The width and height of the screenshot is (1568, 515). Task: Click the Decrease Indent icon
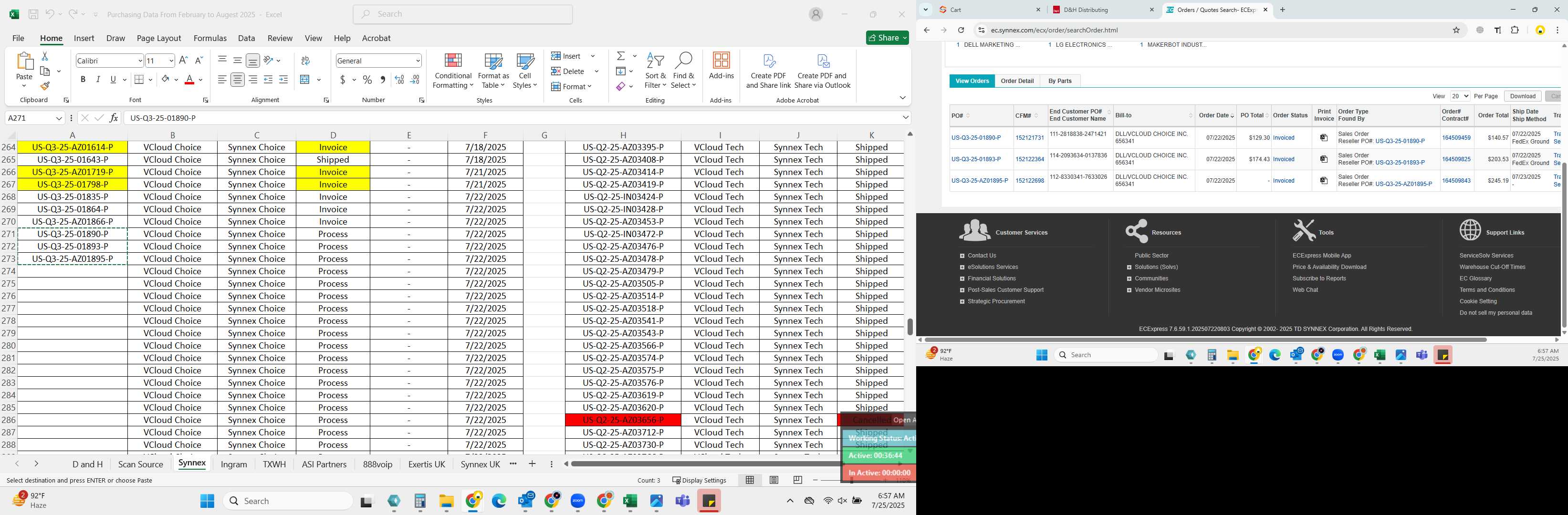(268, 80)
